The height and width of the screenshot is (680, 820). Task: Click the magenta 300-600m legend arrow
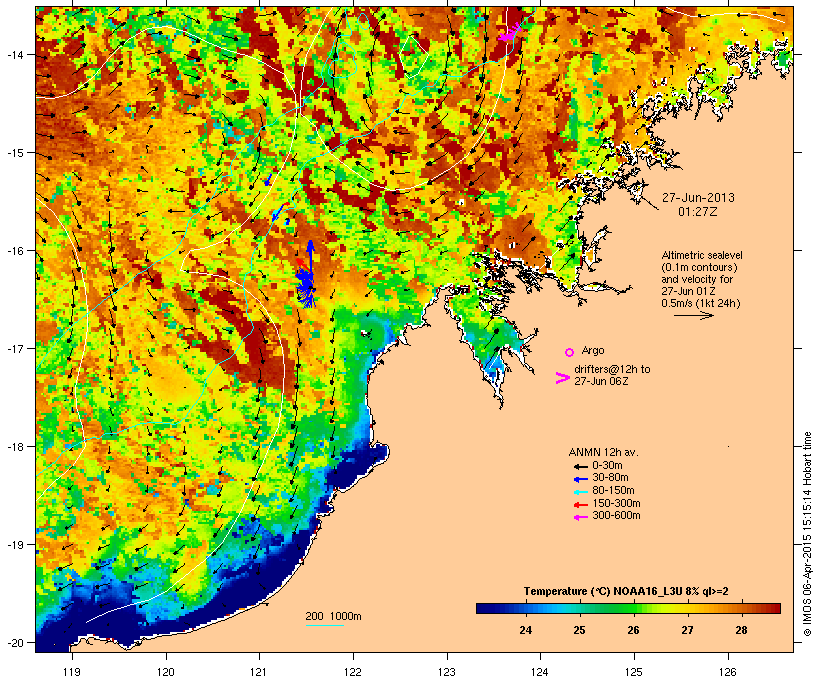coord(580,517)
